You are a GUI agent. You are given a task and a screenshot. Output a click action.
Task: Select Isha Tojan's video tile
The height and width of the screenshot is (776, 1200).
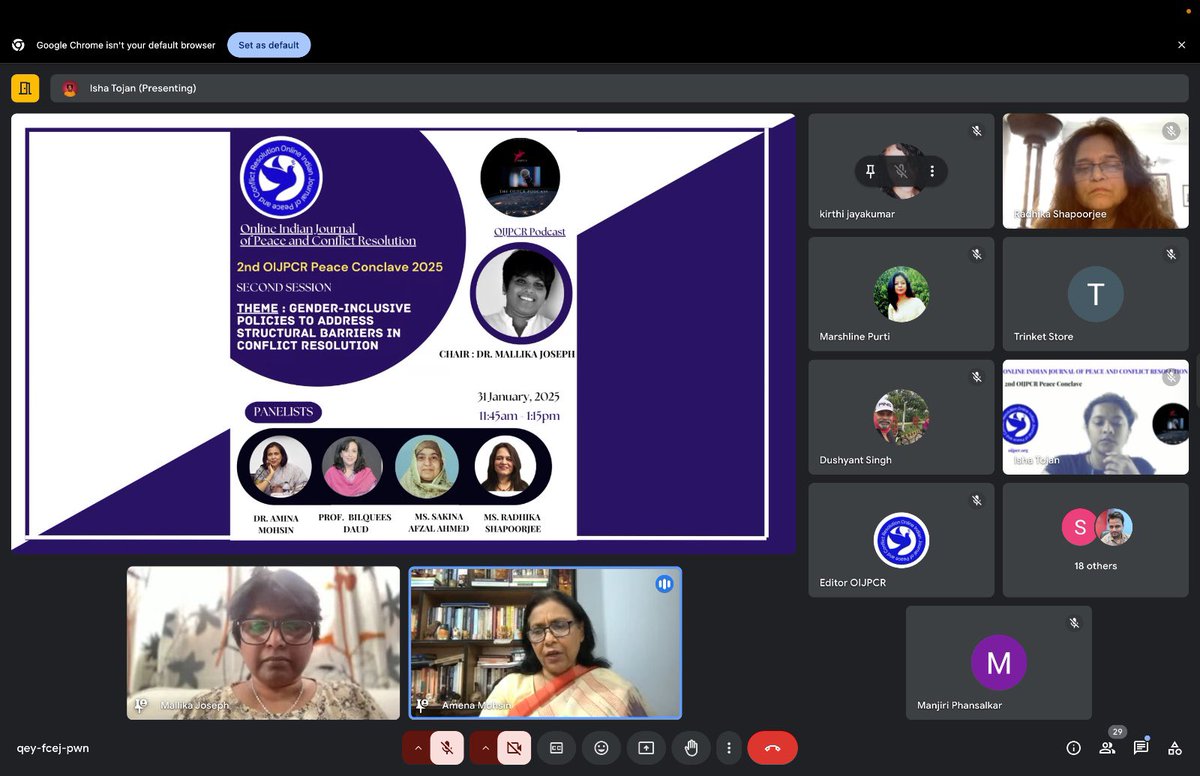pos(1096,417)
